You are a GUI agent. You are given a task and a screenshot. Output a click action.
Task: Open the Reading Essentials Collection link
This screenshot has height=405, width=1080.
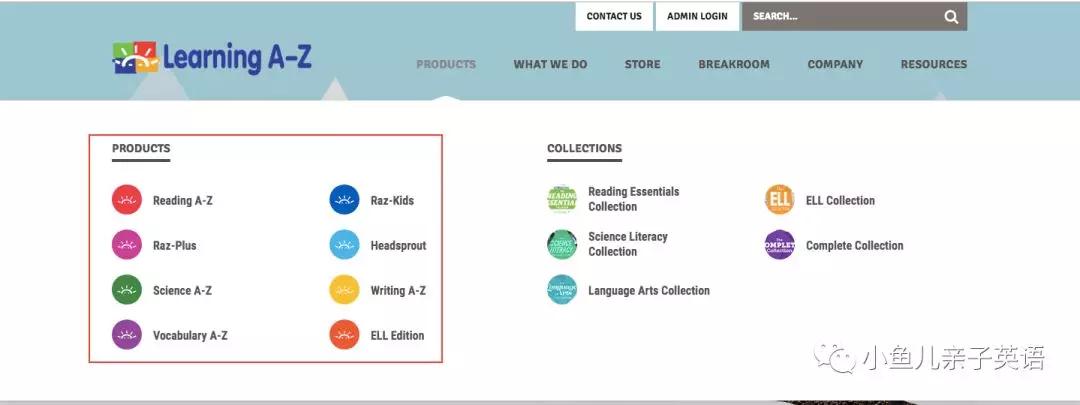634,199
